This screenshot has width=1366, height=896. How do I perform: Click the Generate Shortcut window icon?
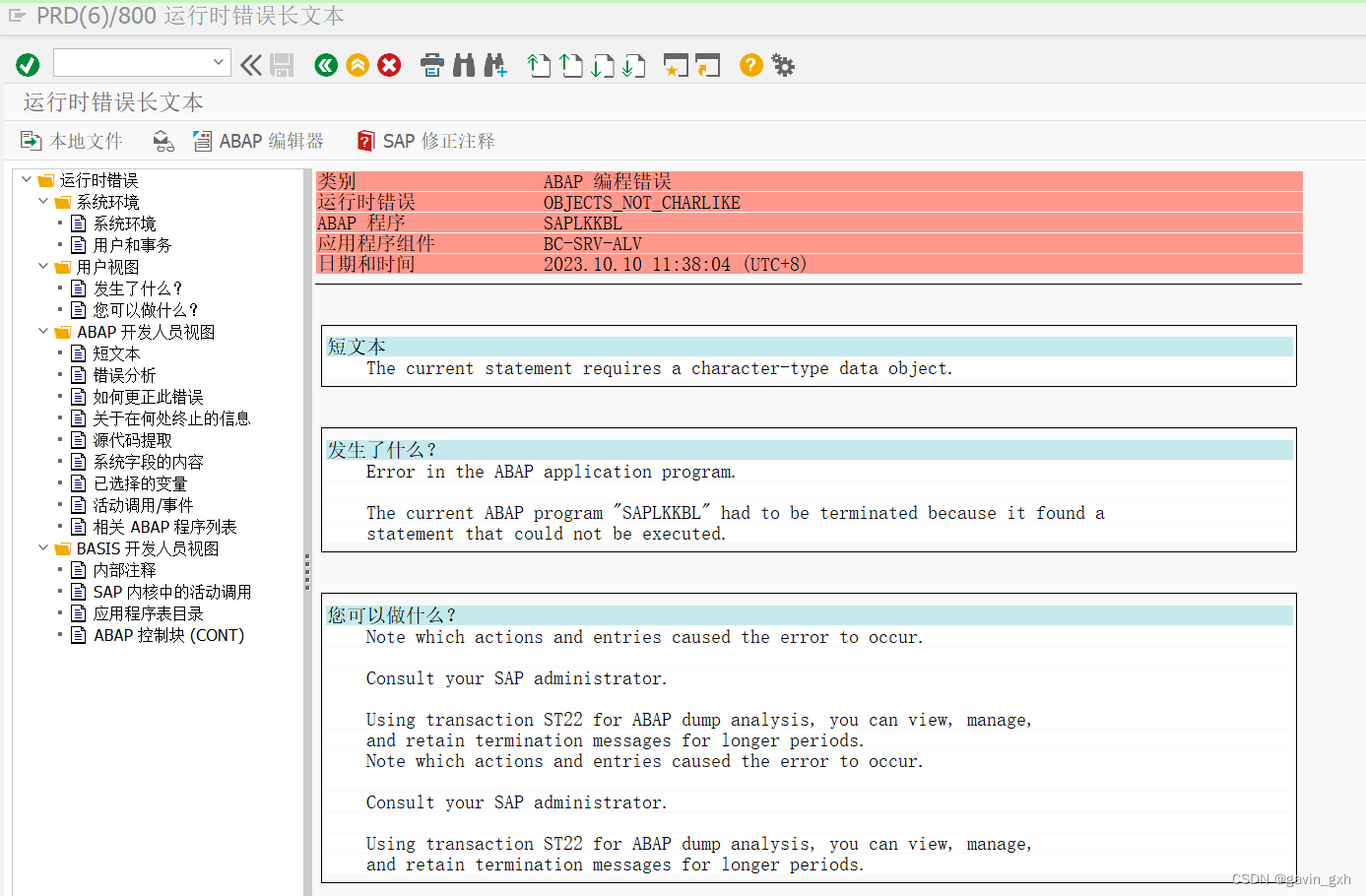(x=707, y=65)
